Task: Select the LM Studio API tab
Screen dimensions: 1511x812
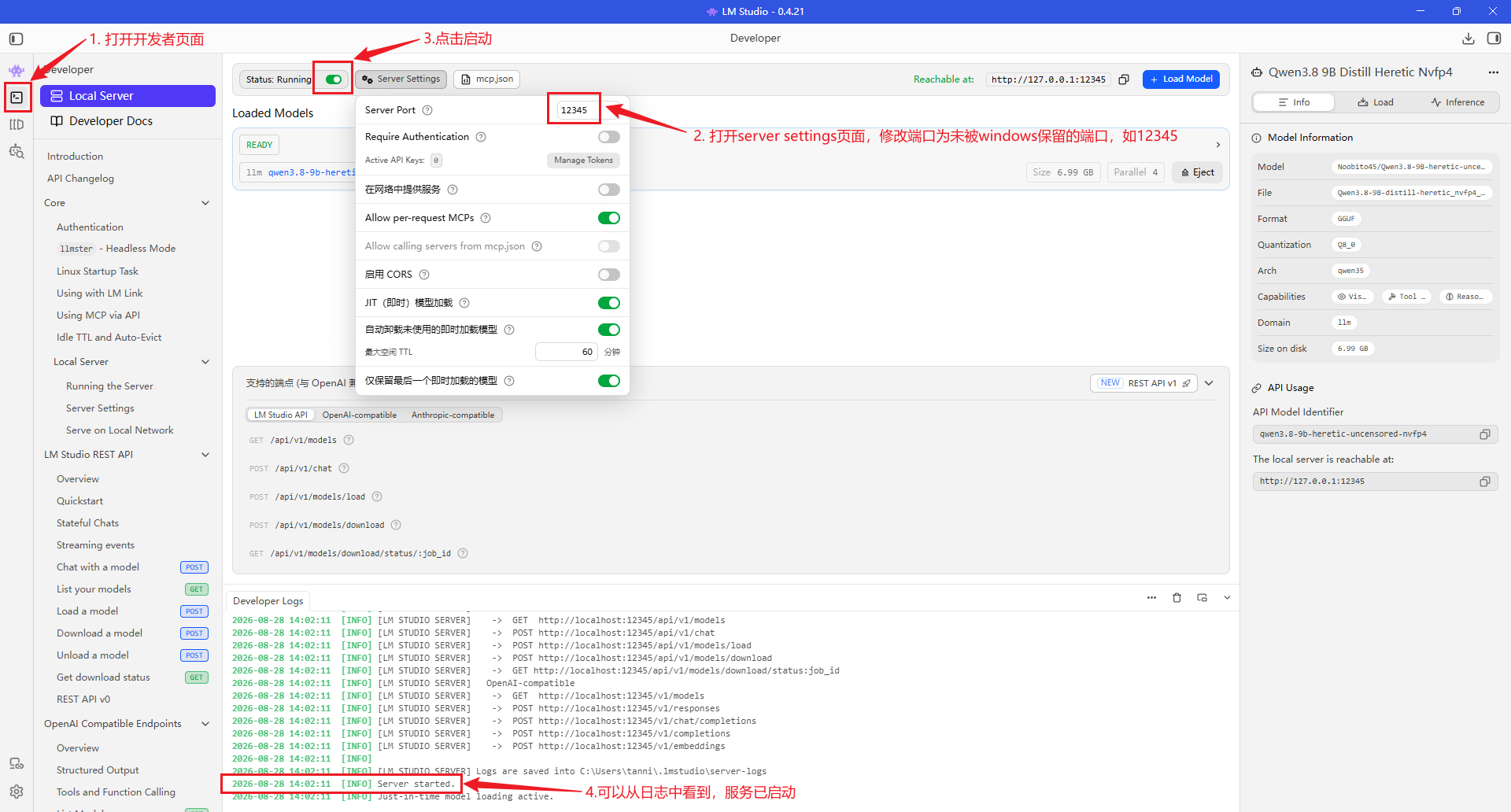Action: pos(281,415)
